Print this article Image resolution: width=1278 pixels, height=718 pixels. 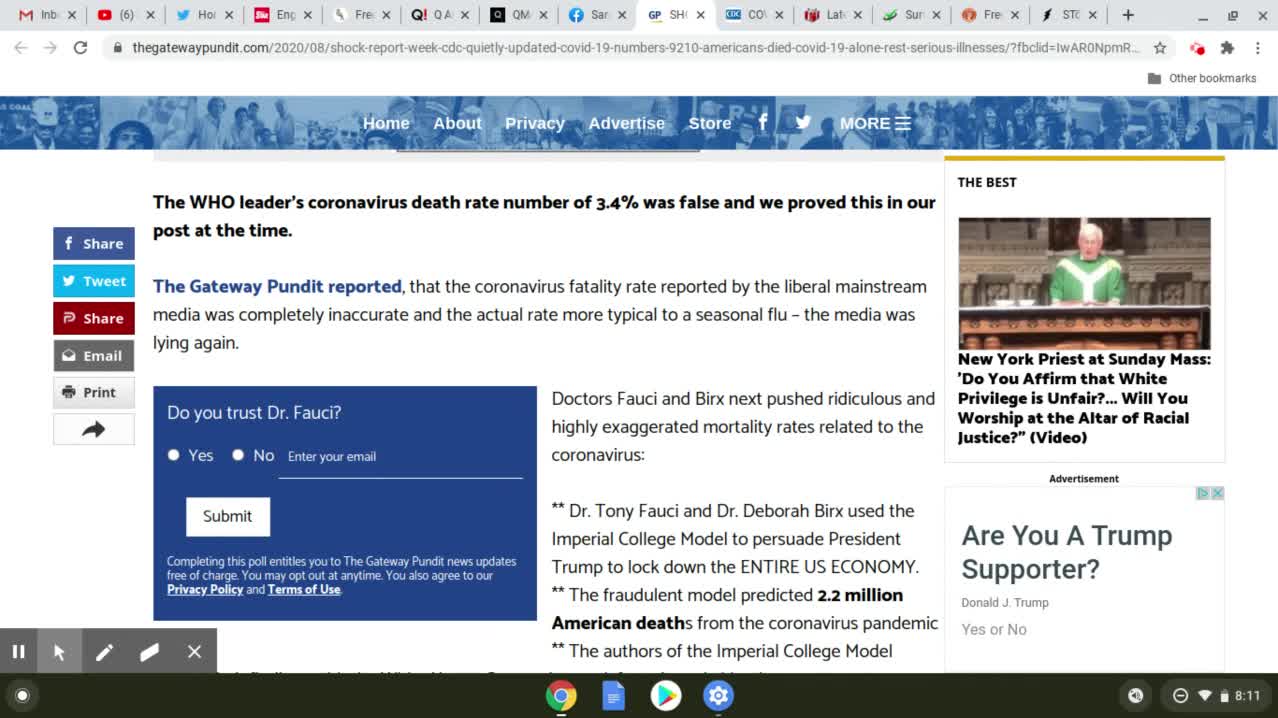(94, 392)
